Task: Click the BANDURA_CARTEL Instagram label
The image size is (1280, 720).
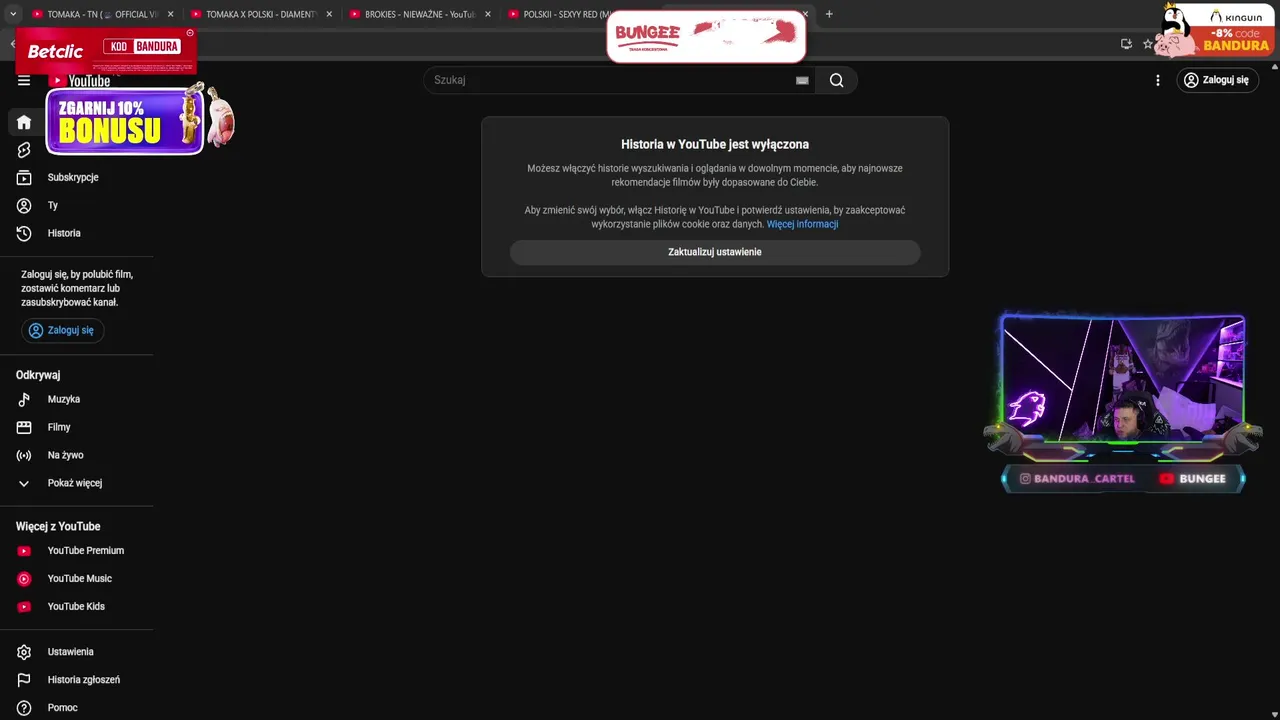Action: coord(1077,479)
